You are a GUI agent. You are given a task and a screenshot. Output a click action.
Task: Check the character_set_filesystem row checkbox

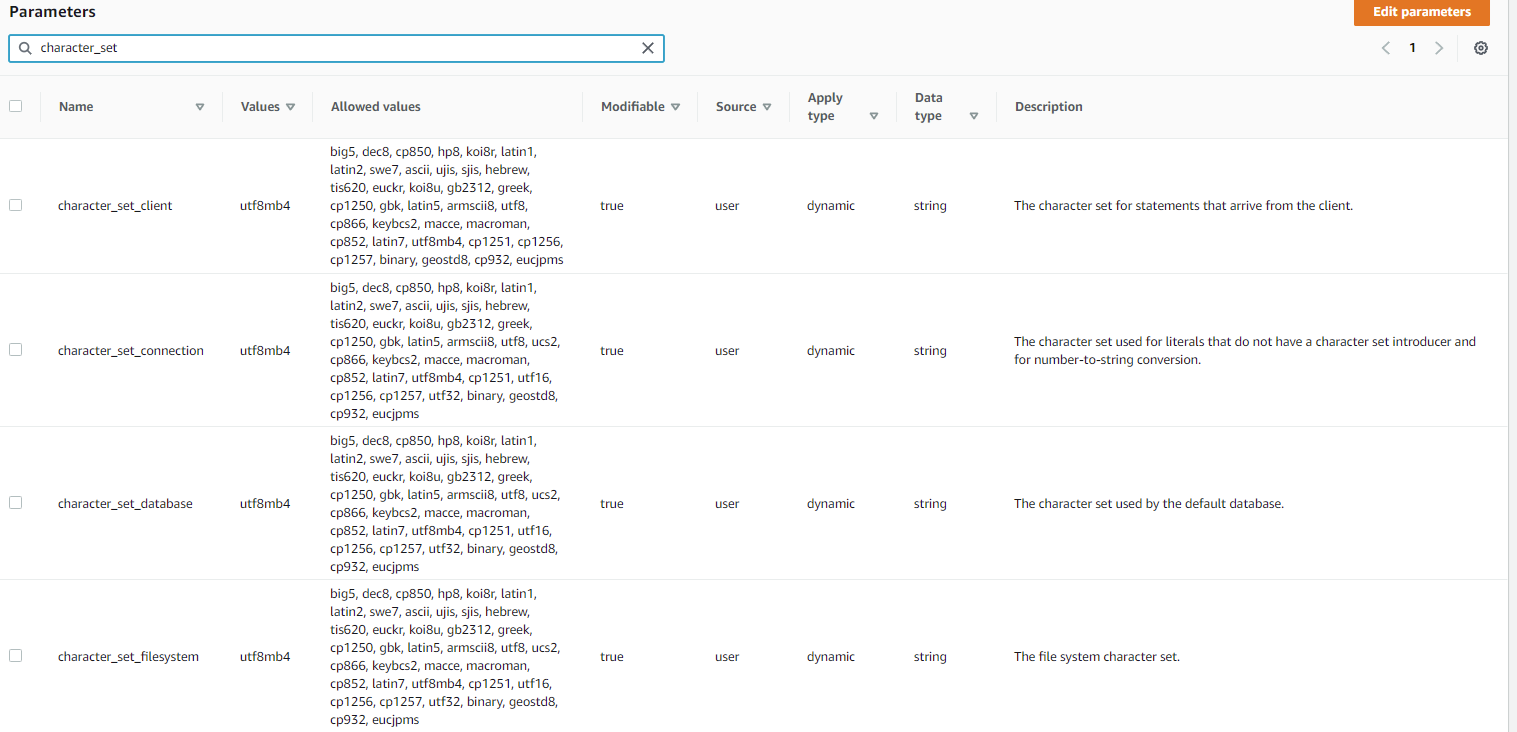click(15, 656)
